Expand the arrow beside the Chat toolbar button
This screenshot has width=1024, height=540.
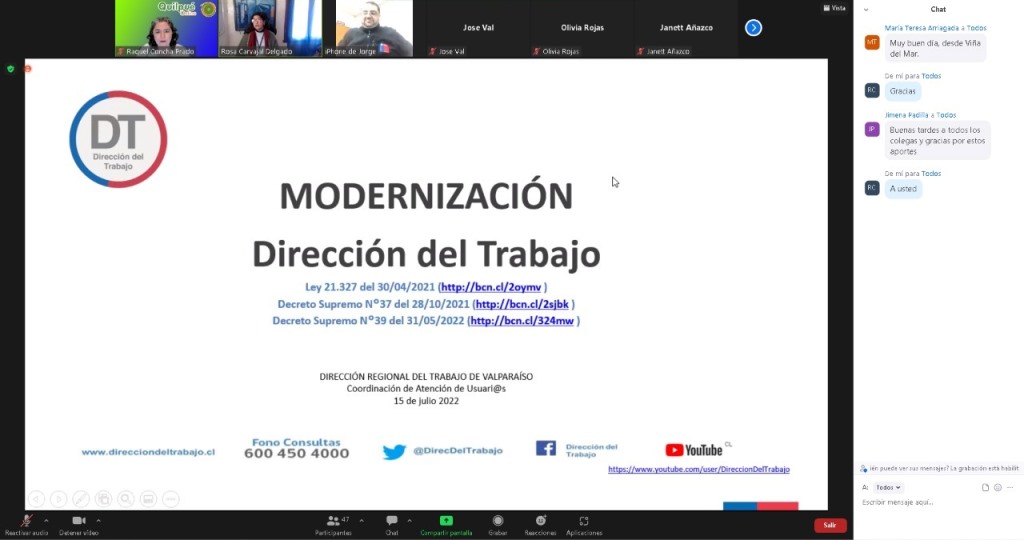[x=409, y=520]
